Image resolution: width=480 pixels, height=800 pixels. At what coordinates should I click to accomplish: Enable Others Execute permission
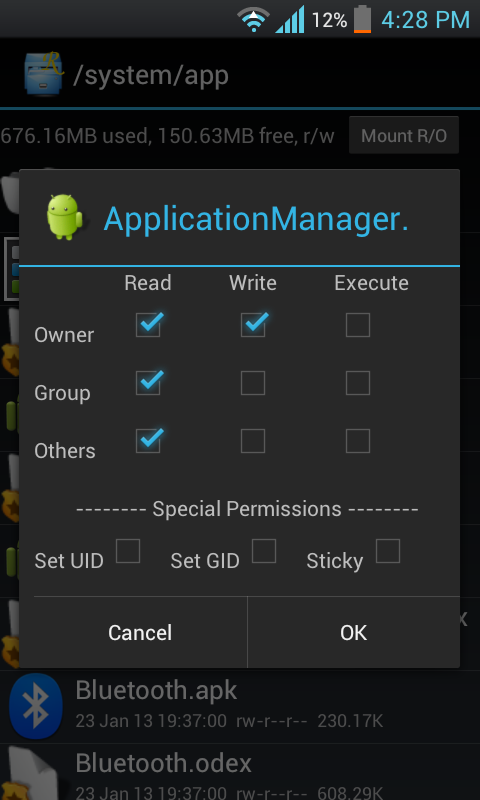(358, 441)
